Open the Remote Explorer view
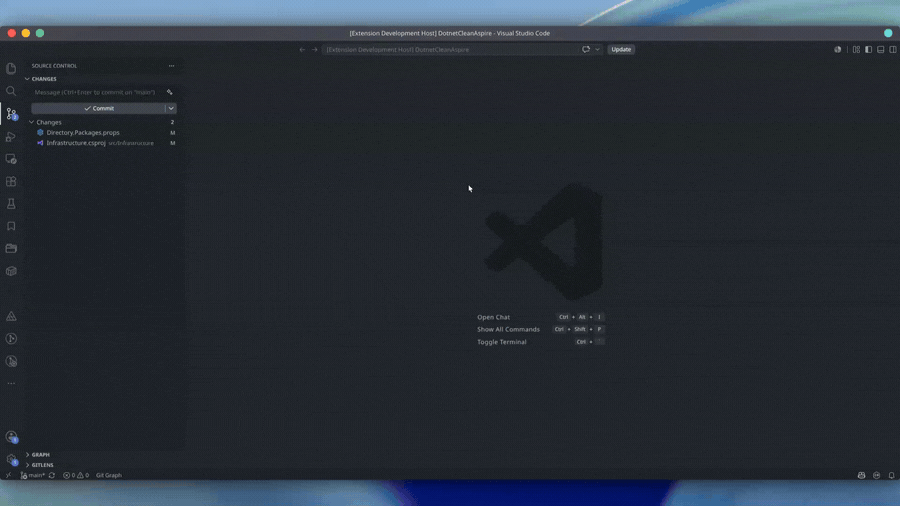 click(x=11, y=159)
